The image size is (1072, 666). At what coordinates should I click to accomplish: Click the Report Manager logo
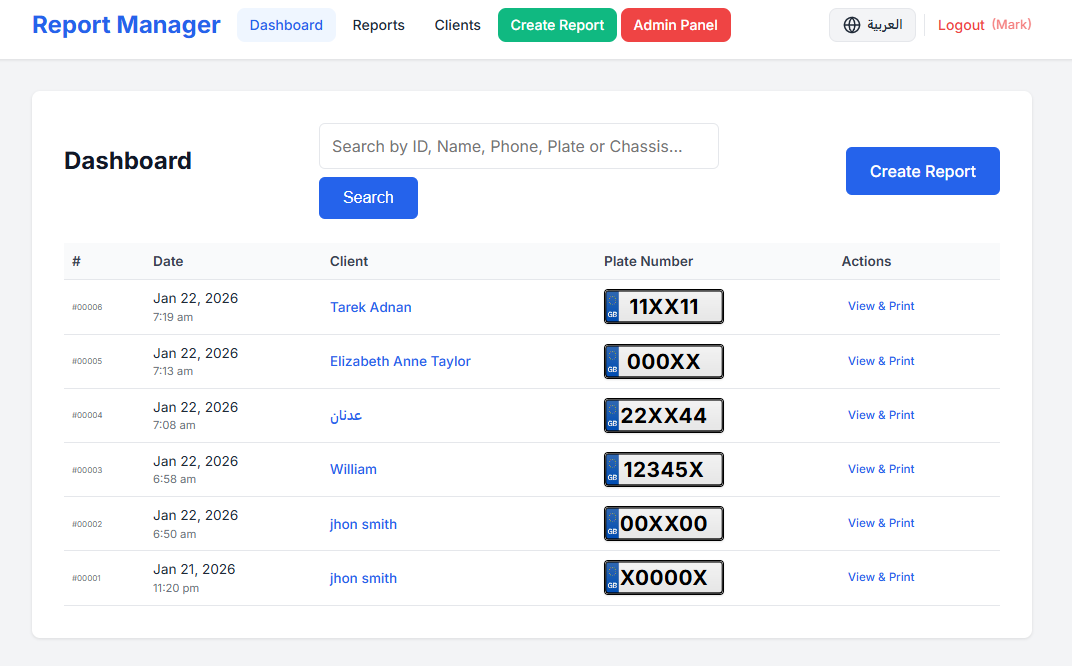click(x=126, y=24)
